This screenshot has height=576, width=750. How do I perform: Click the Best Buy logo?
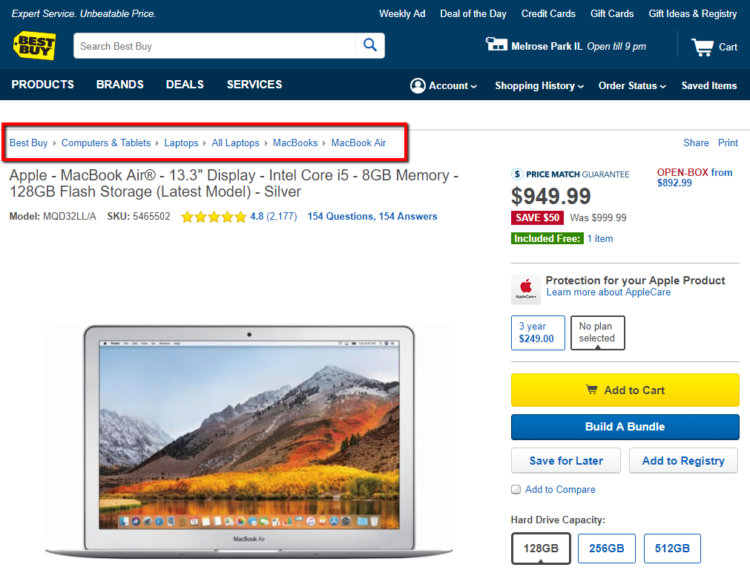click(34, 46)
